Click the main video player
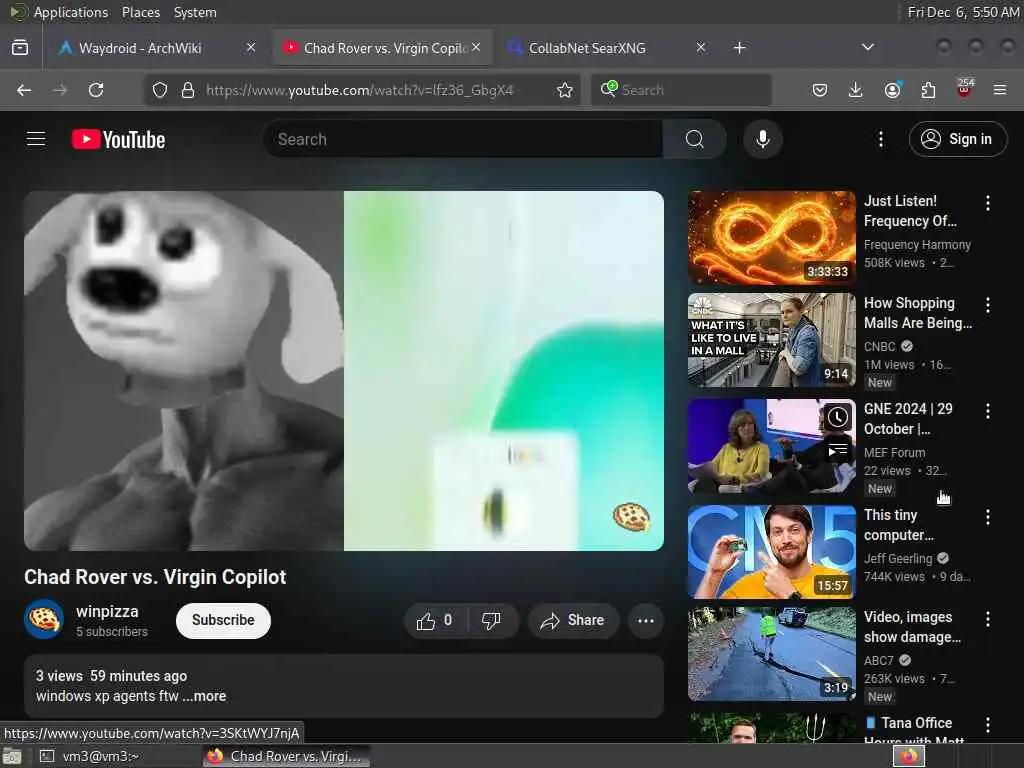The width and height of the screenshot is (1024, 768). pyautogui.click(x=344, y=370)
